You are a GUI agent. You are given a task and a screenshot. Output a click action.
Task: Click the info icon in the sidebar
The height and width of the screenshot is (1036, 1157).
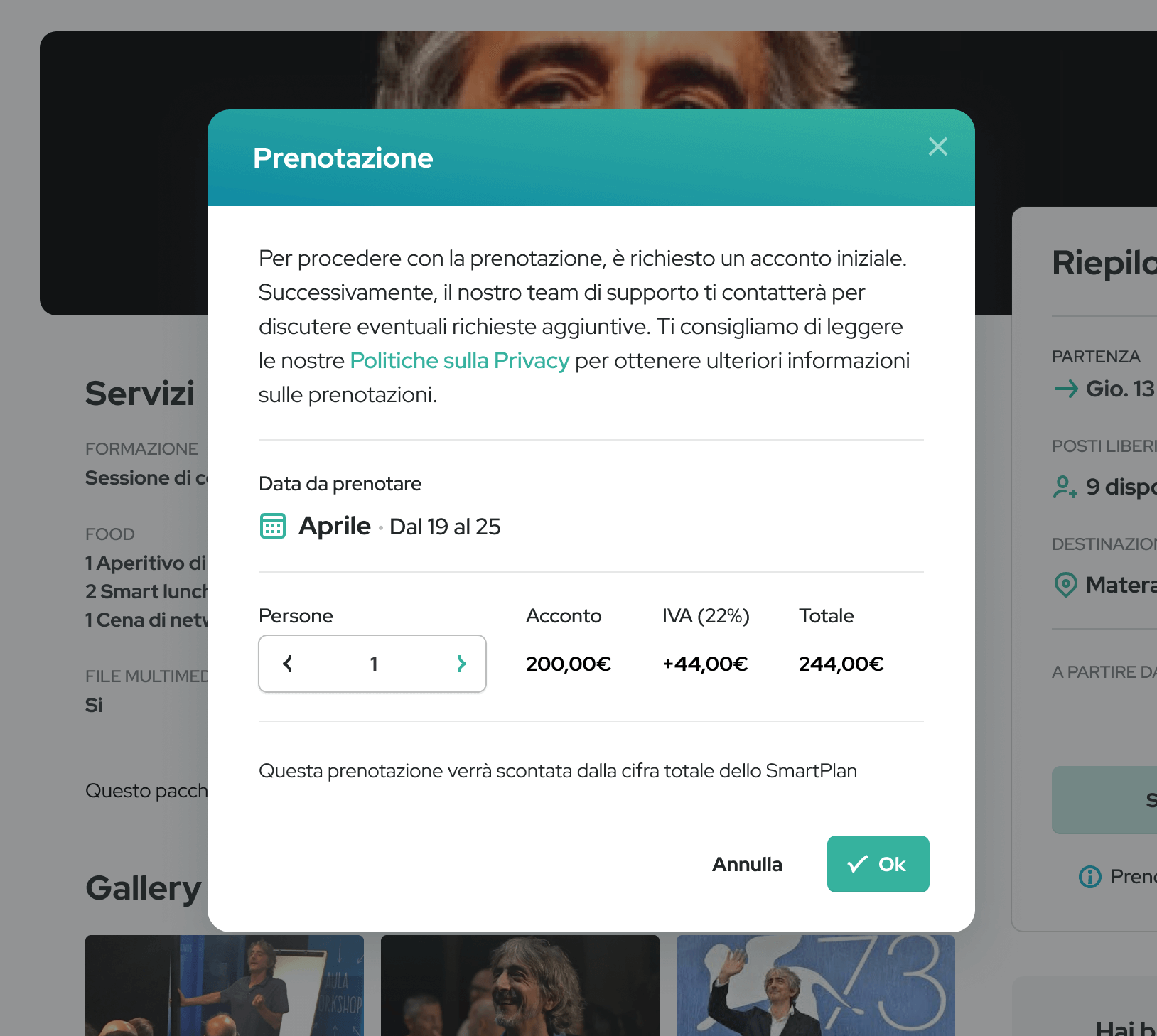point(1089,877)
